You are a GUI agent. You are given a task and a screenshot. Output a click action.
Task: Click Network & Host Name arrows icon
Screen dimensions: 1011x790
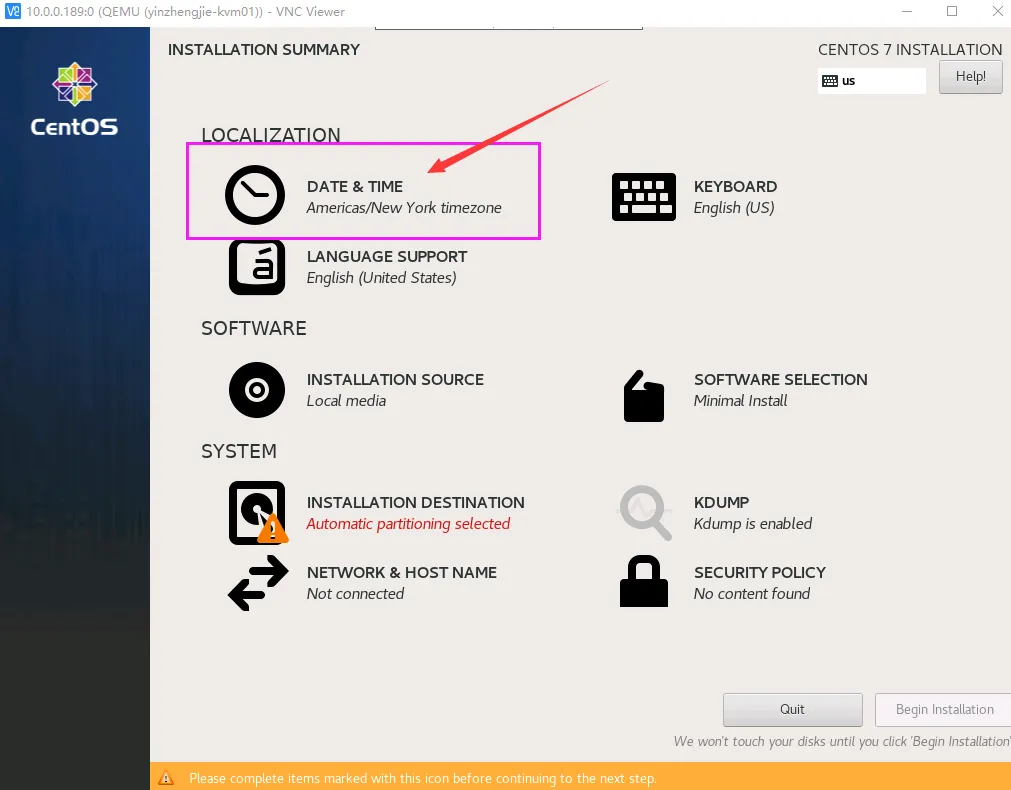258,583
